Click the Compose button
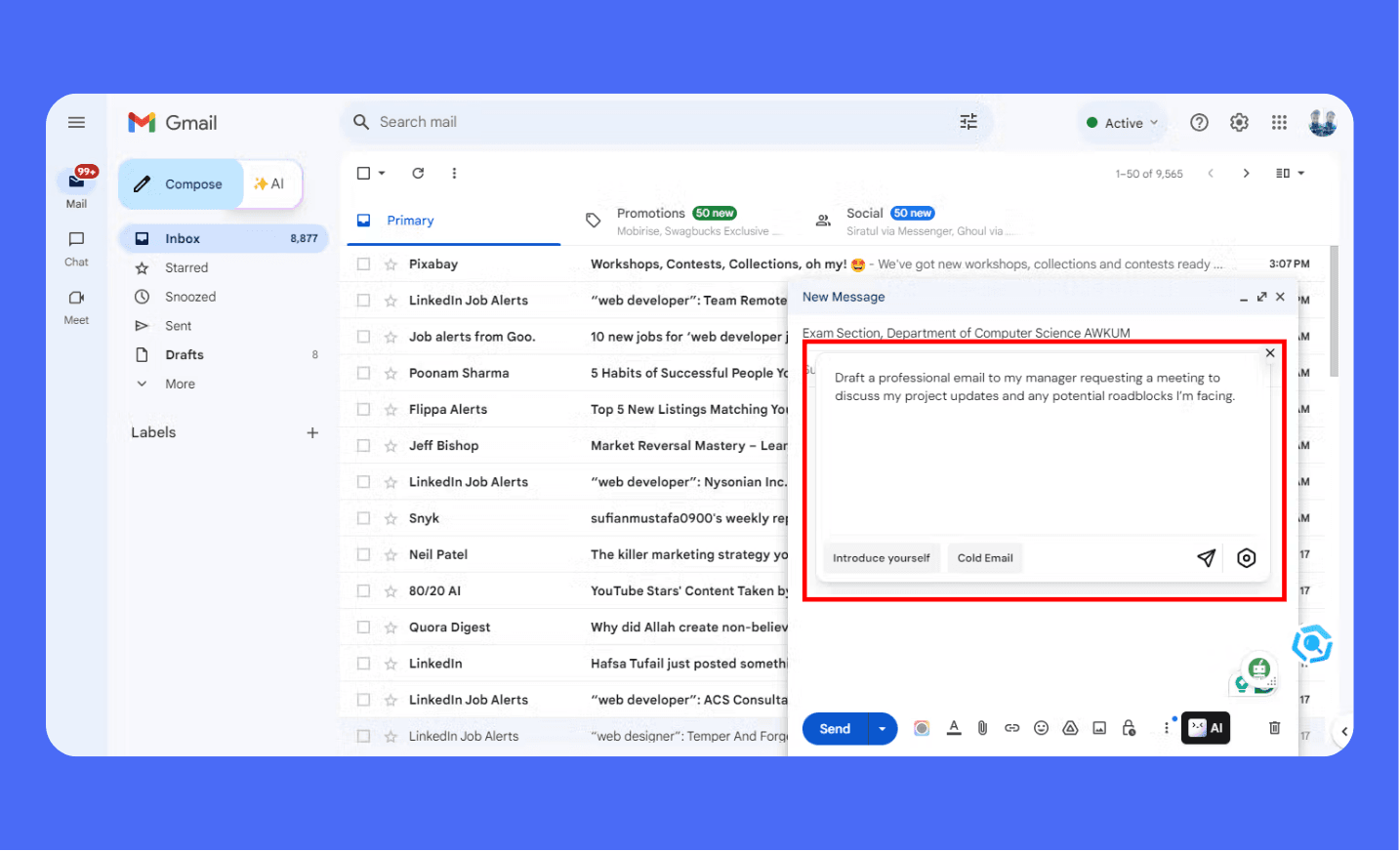The height and width of the screenshot is (851, 1400). (x=182, y=183)
